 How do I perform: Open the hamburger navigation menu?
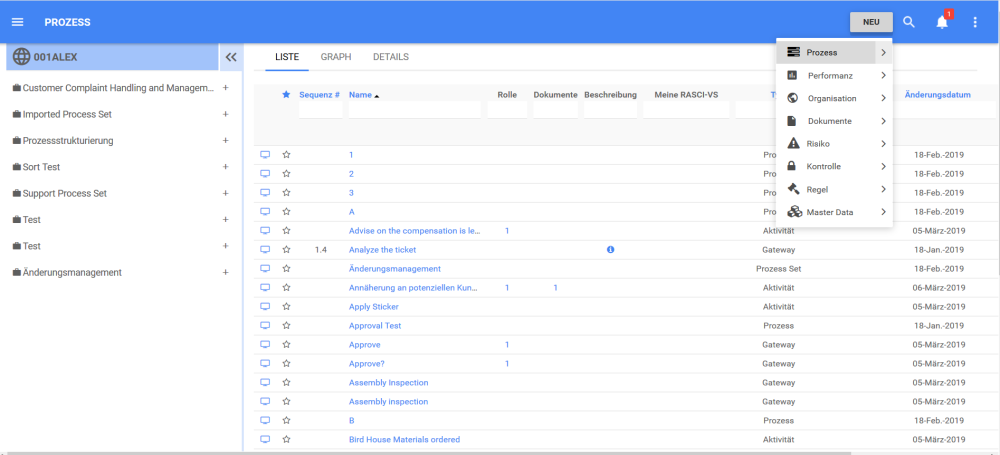18,22
